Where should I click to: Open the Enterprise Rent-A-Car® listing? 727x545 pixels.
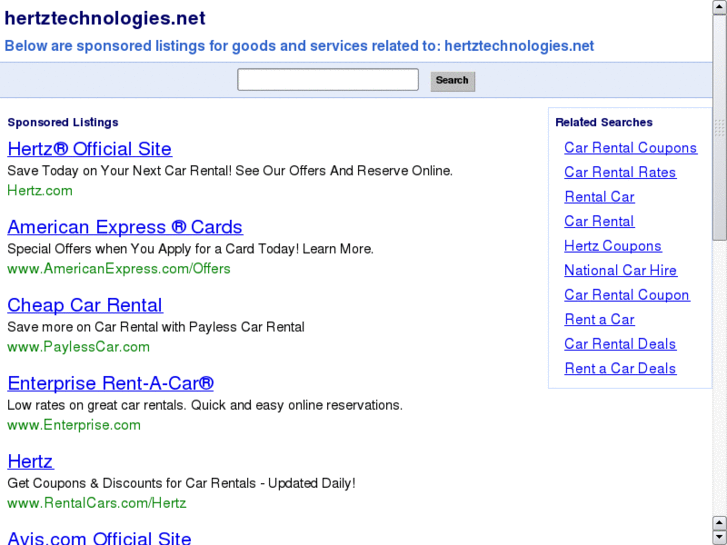pos(110,383)
